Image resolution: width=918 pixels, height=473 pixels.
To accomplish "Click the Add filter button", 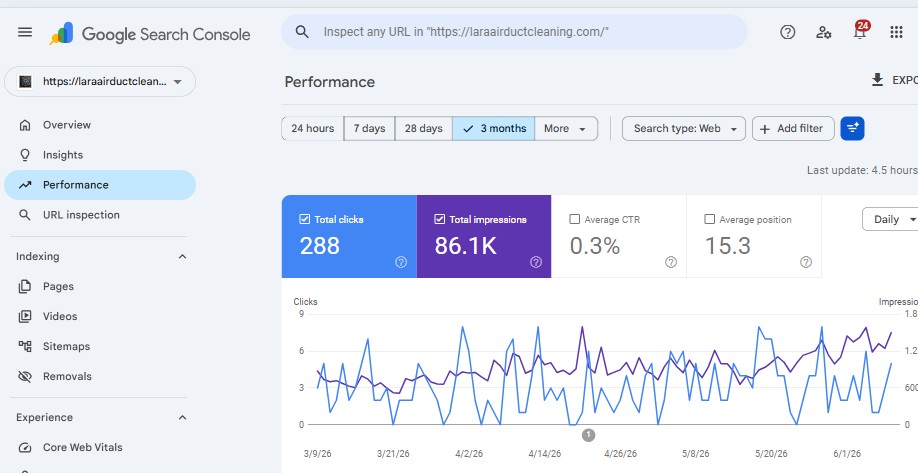I will pos(793,128).
